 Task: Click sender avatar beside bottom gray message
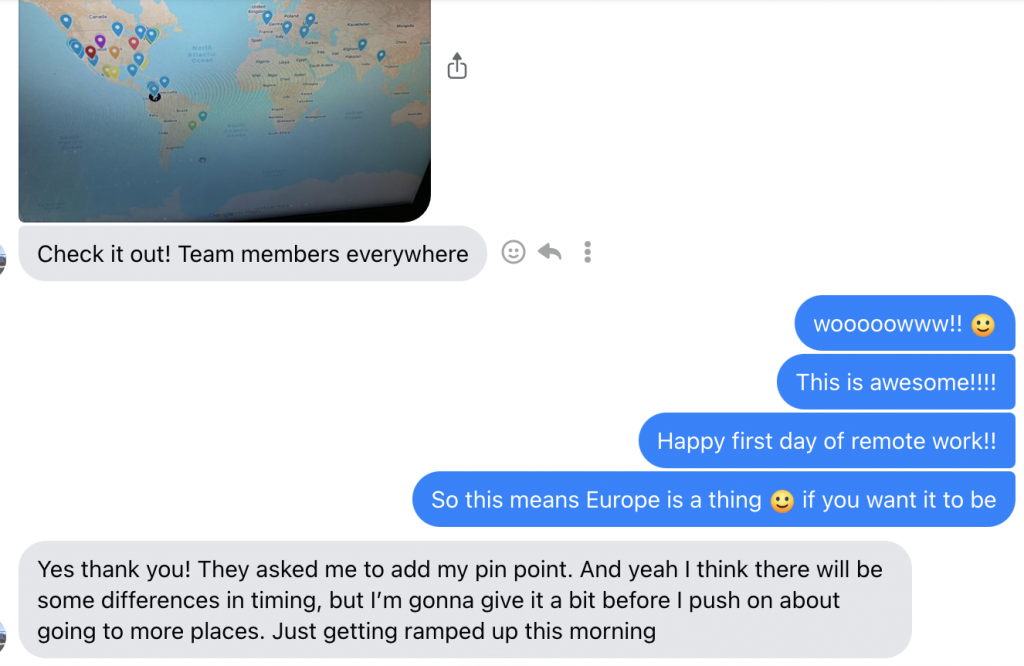click(2, 637)
